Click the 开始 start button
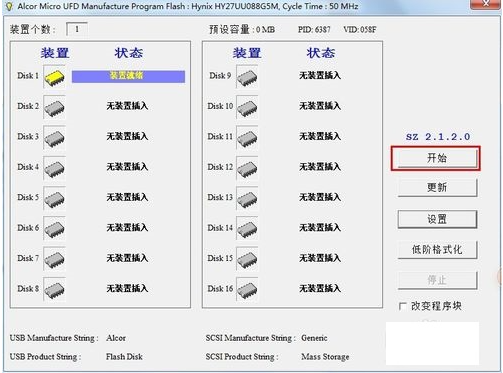This screenshot has height=373, width=503. click(x=437, y=158)
